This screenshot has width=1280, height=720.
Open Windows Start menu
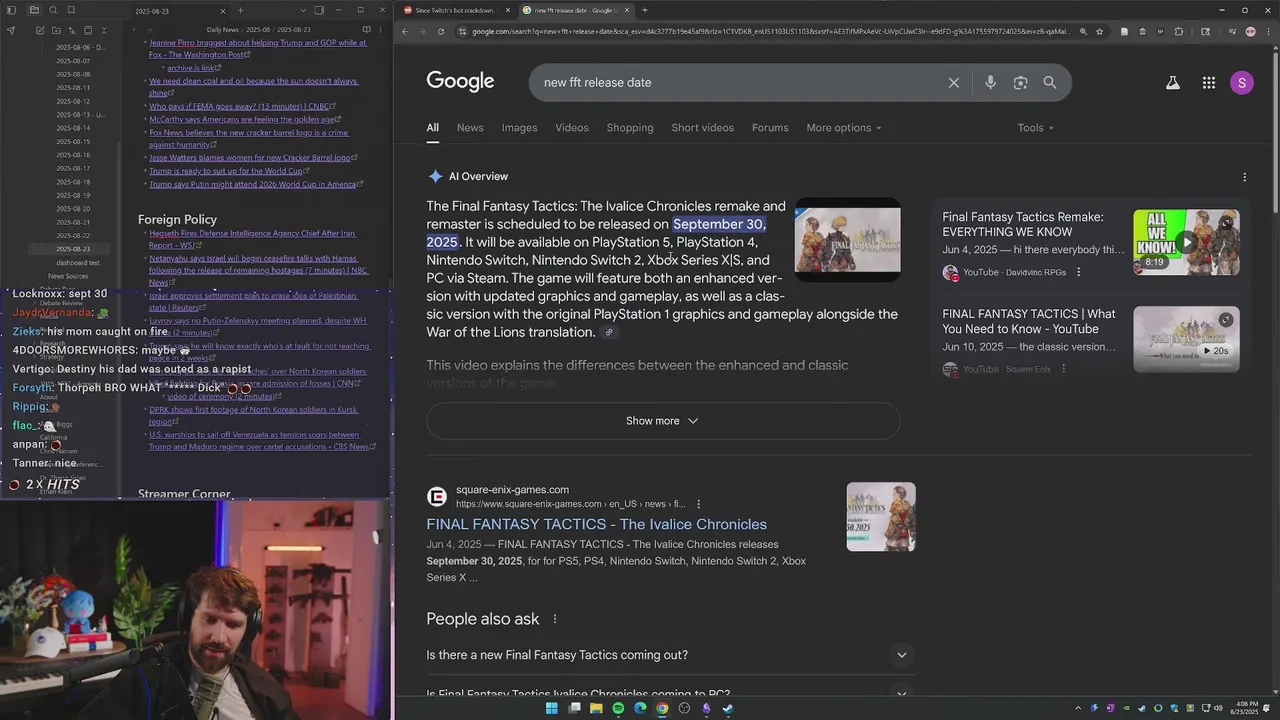pos(551,708)
